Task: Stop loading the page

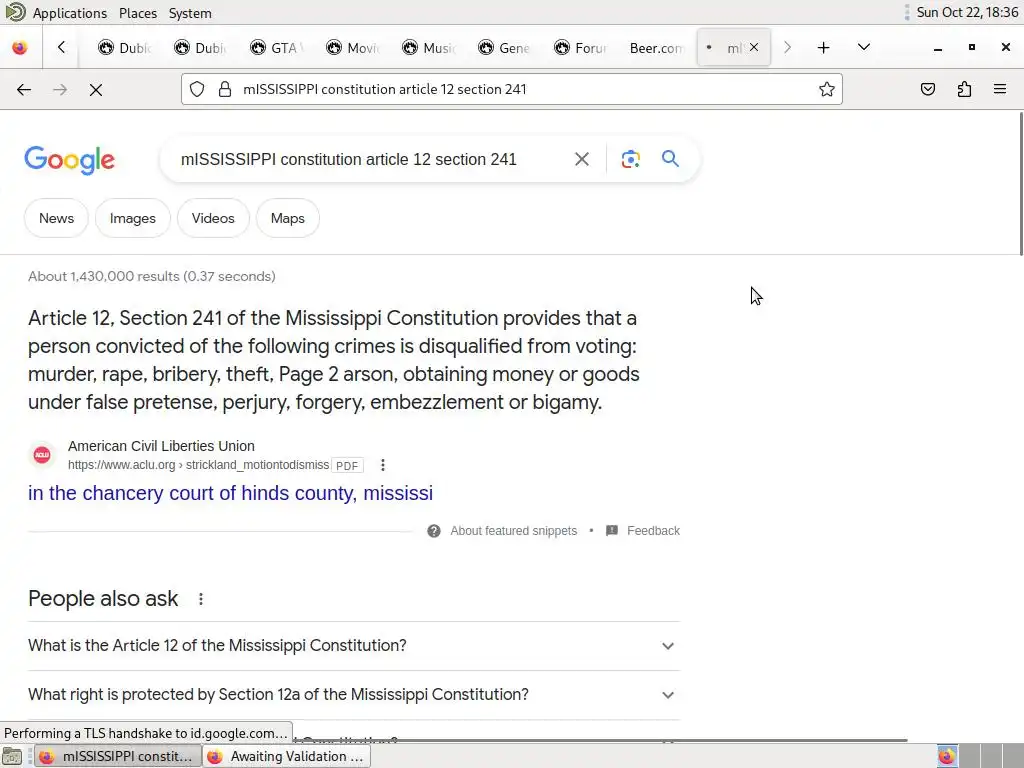Action: tap(96, 89)
